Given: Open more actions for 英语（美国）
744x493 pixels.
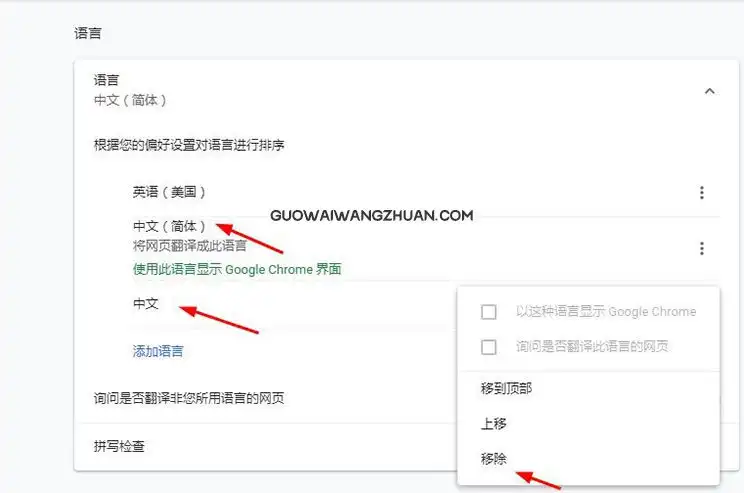Looking at the screenshot, I should click(x=702, y=193).
